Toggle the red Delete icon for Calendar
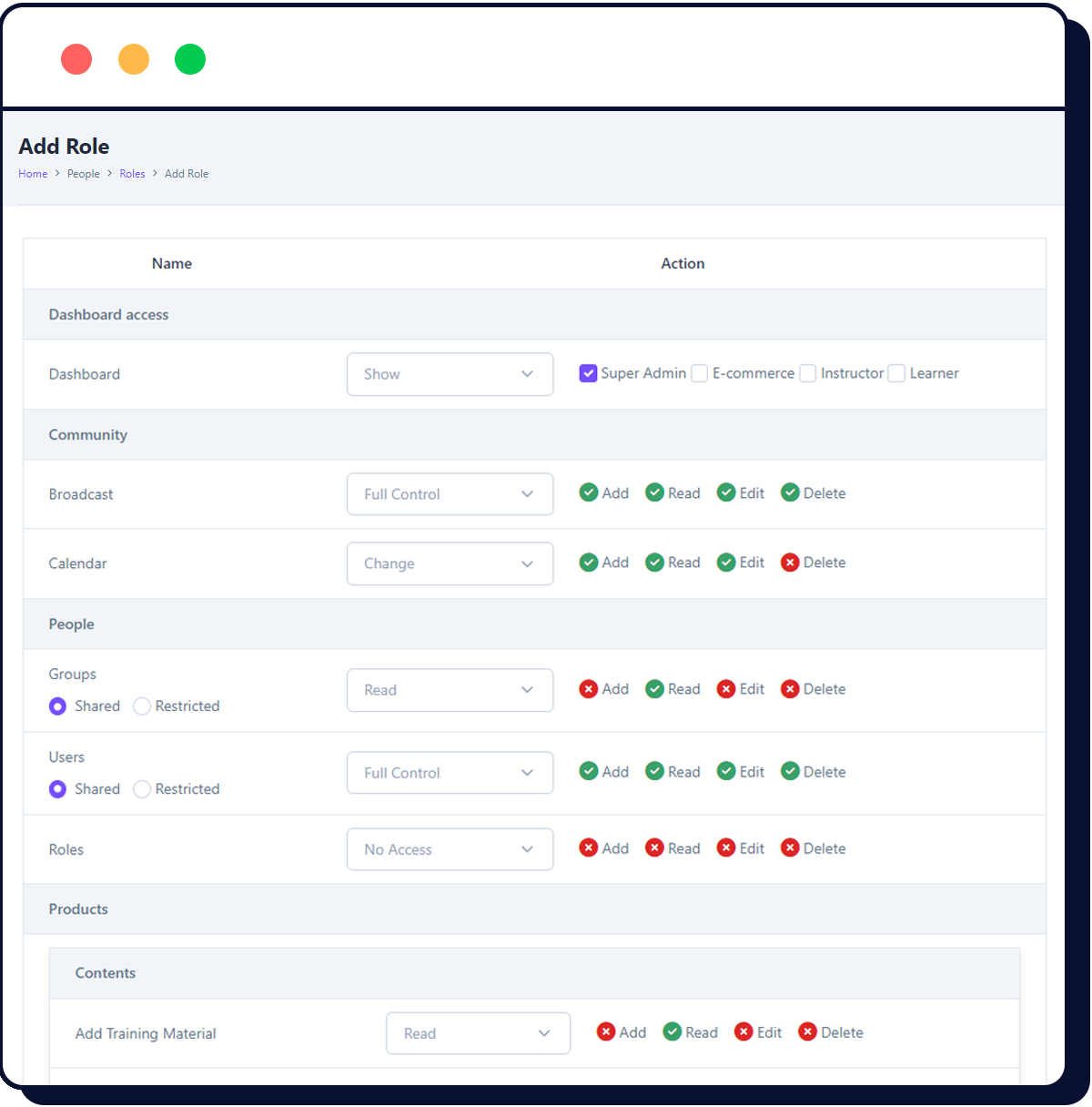1092x1107 pixels. (790, 563)
